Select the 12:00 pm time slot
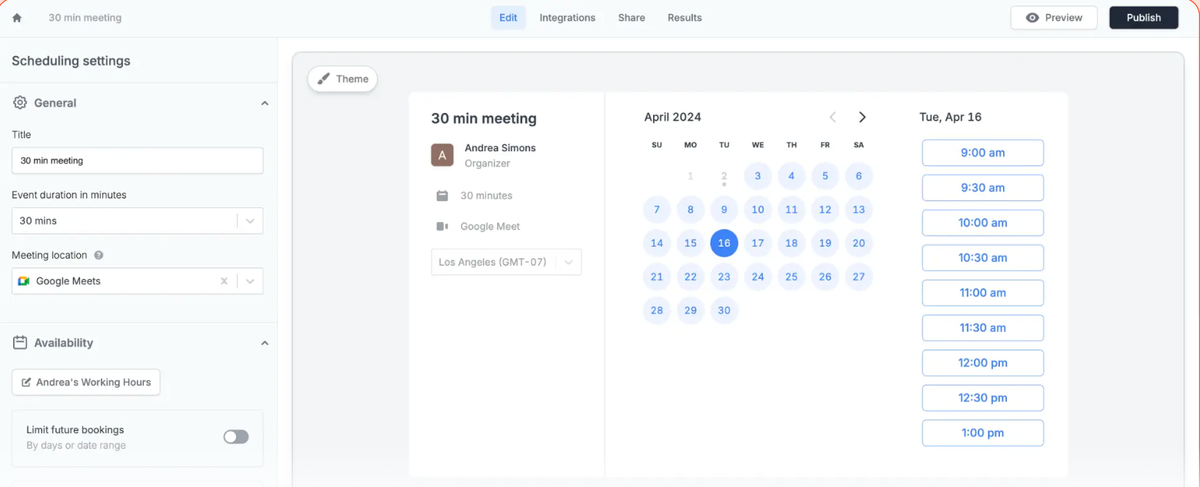Screen dimensions: 1200x487 click(983, 363)
